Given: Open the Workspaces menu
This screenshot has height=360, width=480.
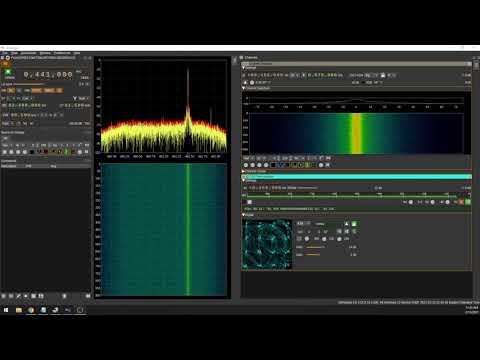Looking at the screenshot, I should coord(29,53).
